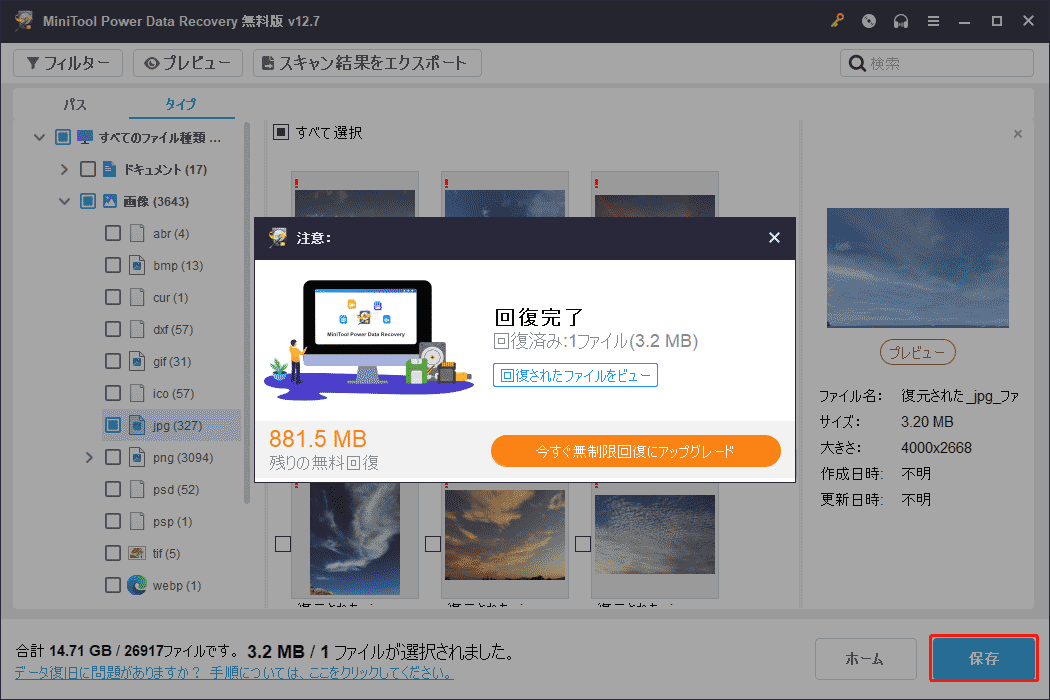Screen dimensions: 1050x700
Task: Click the key license registration icon
Action: click(x=837, y=20)
